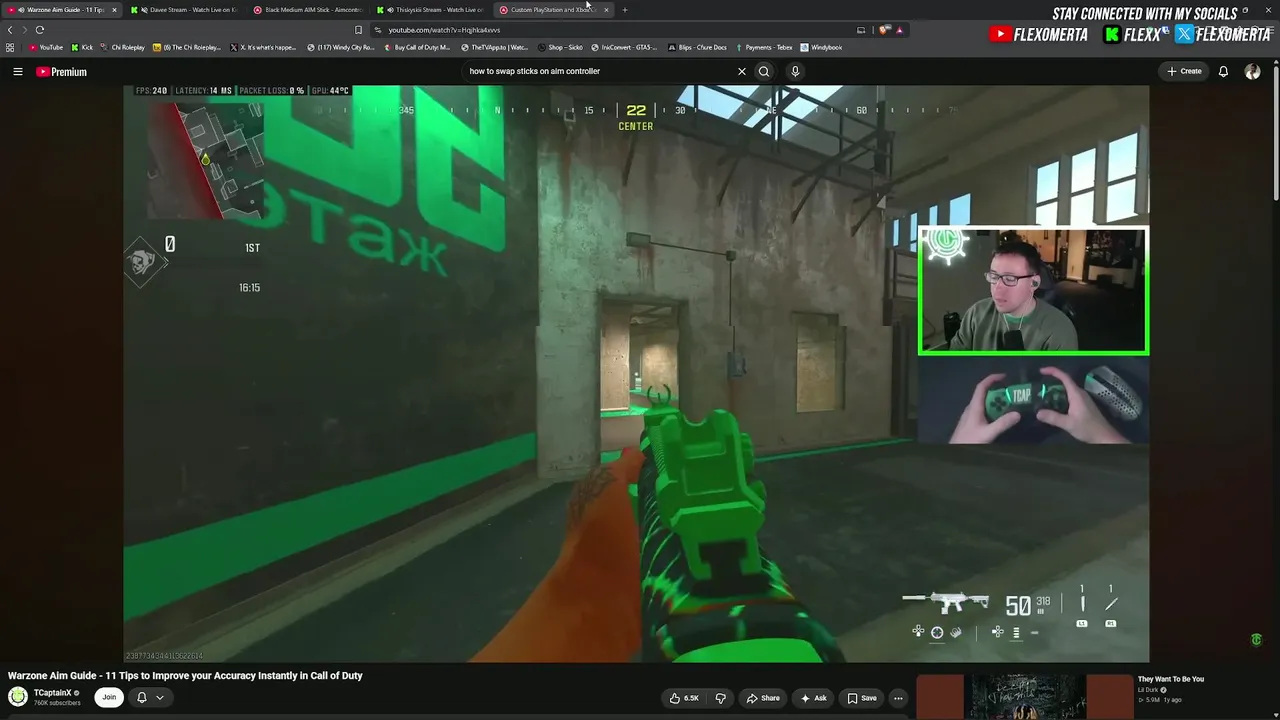Like the video showing 6.5K likes
1280x720 pixels.
[x=685, y=698]
